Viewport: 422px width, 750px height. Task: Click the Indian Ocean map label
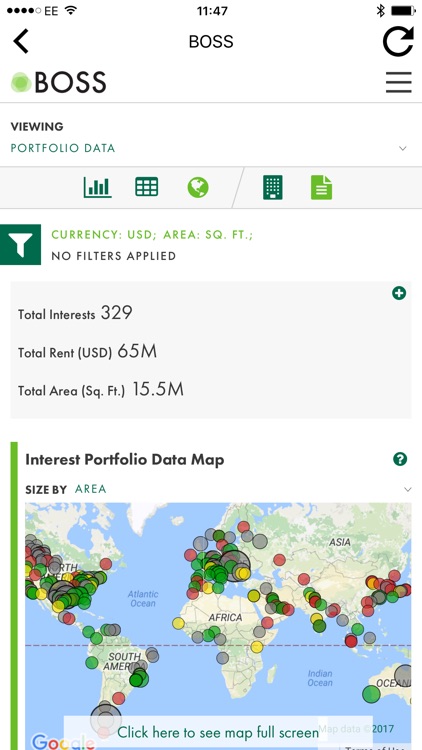click(320, 678)
